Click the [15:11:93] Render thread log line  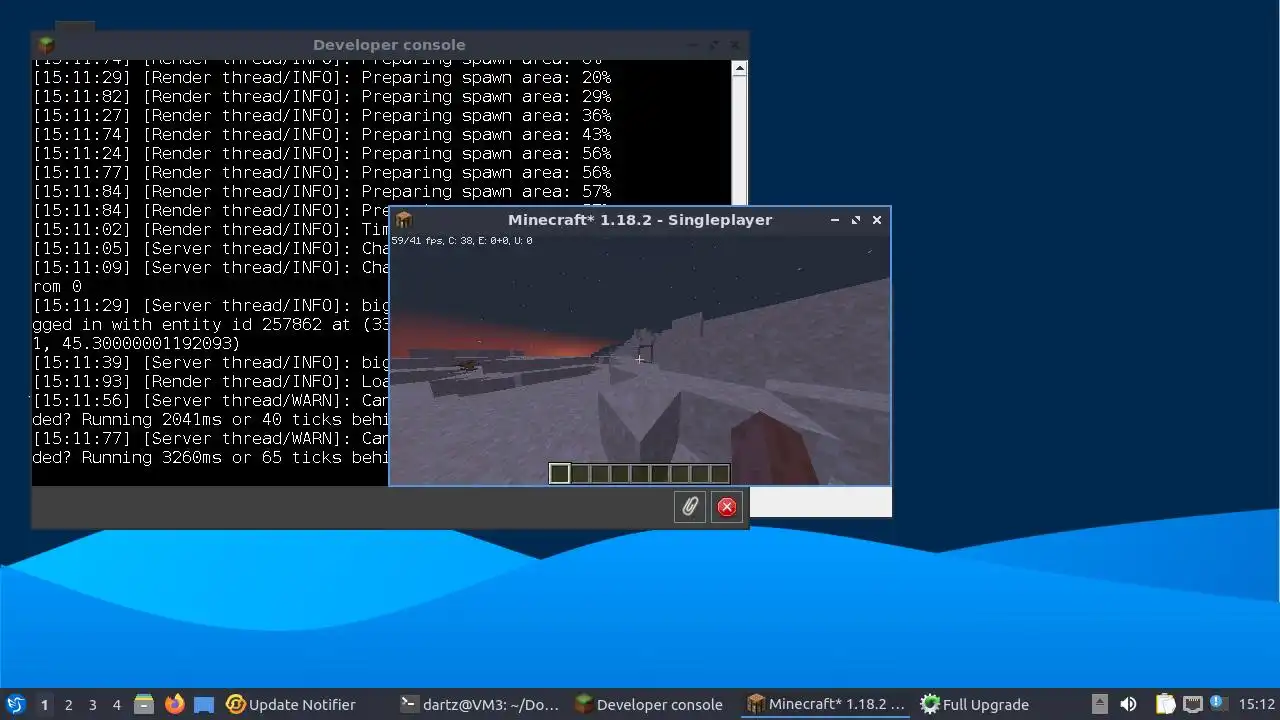click(210, 382)
